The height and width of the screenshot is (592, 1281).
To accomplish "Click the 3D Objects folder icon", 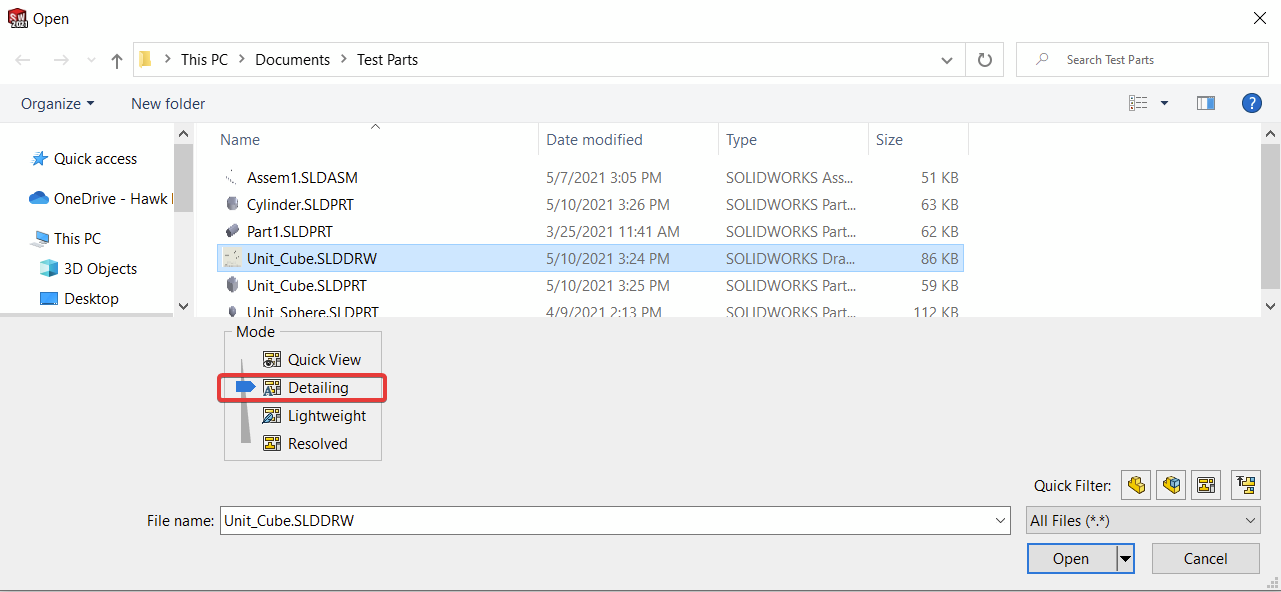I will tap(48, 268).
